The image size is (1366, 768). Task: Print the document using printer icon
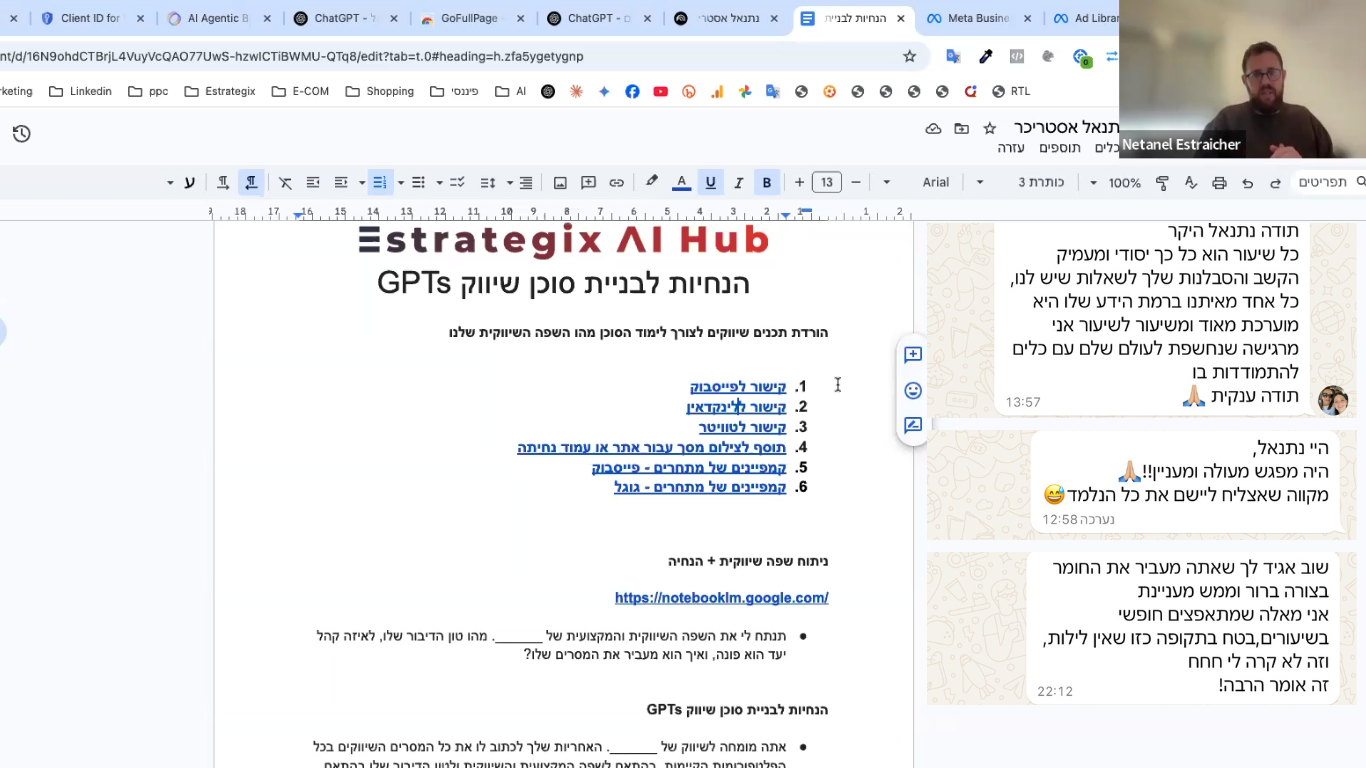click(1219, 182)
